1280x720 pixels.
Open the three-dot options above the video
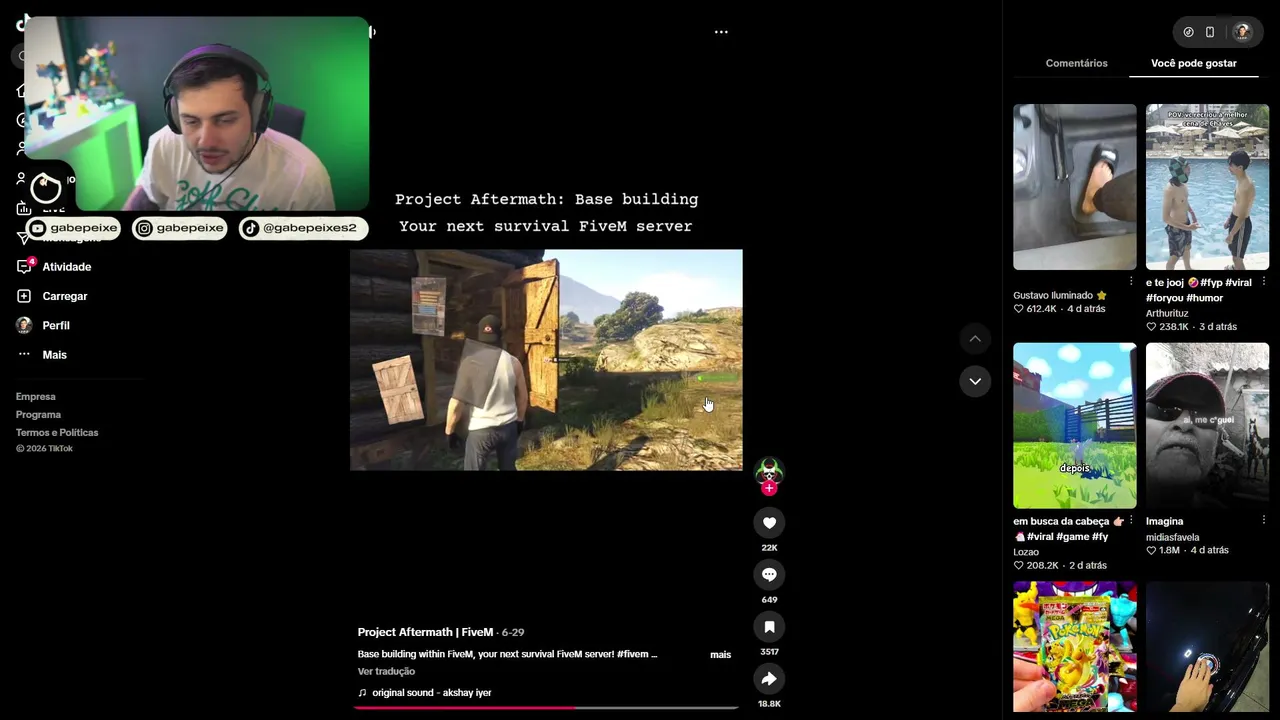[x=721, y=32]
